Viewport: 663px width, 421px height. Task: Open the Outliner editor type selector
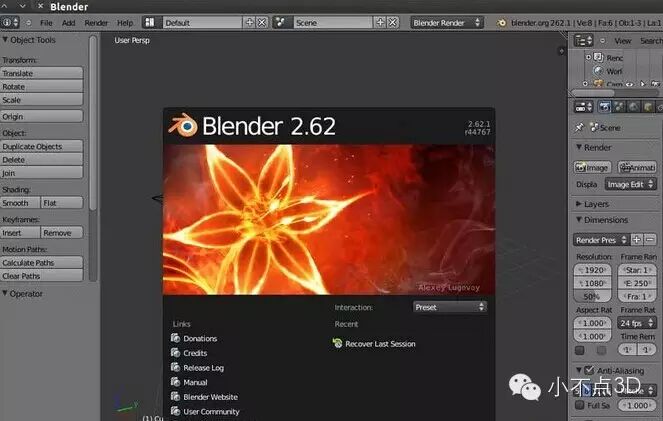(584, 41)
